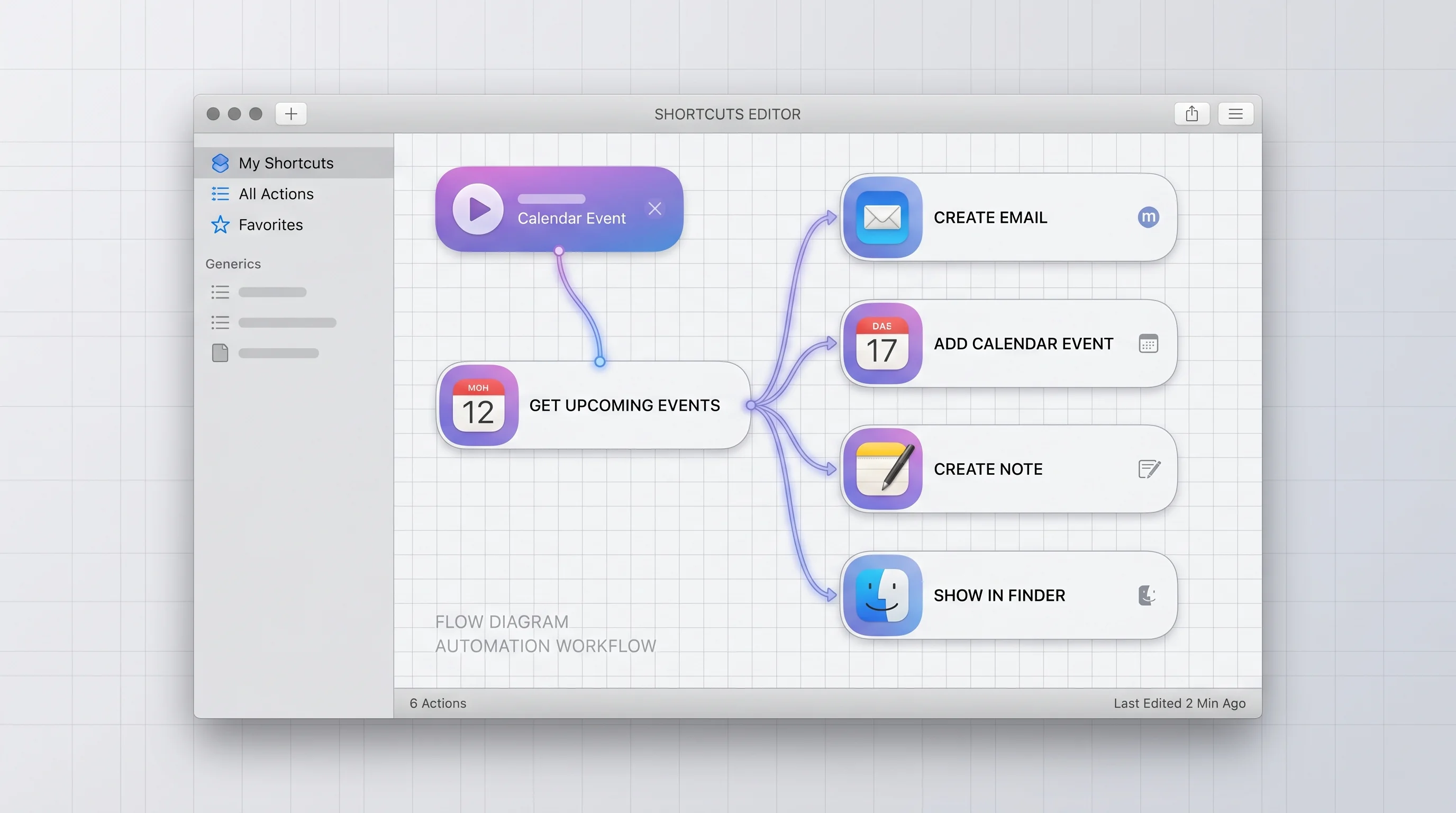
Task: Select the Show in Finder action label
Action: pyautogui.click(x=999, y=595)
